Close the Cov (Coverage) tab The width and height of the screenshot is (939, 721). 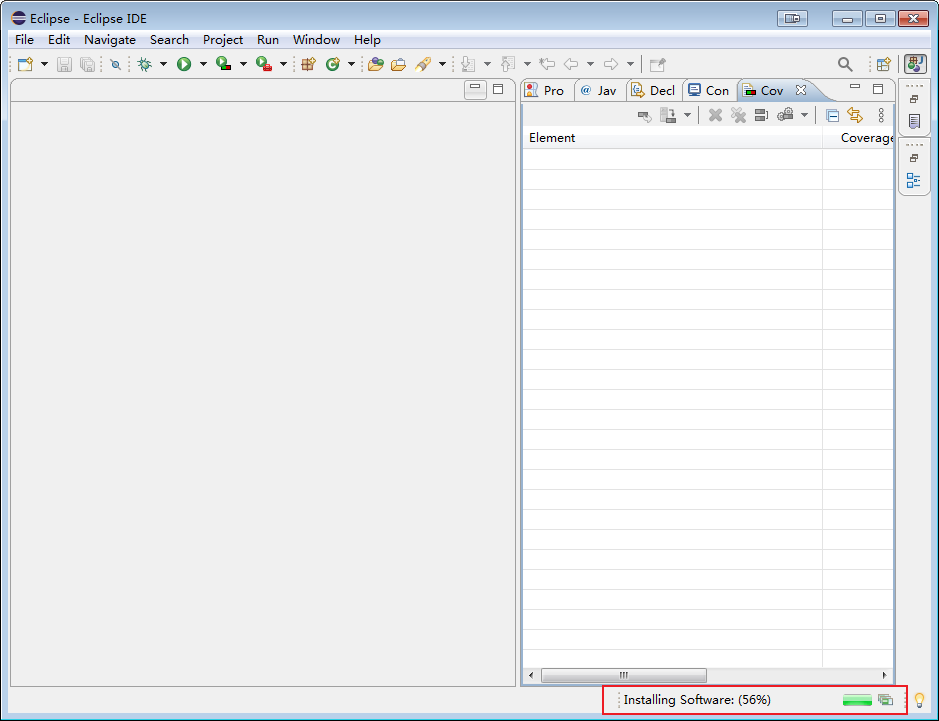pyautogui.click(x=801, y=90)
